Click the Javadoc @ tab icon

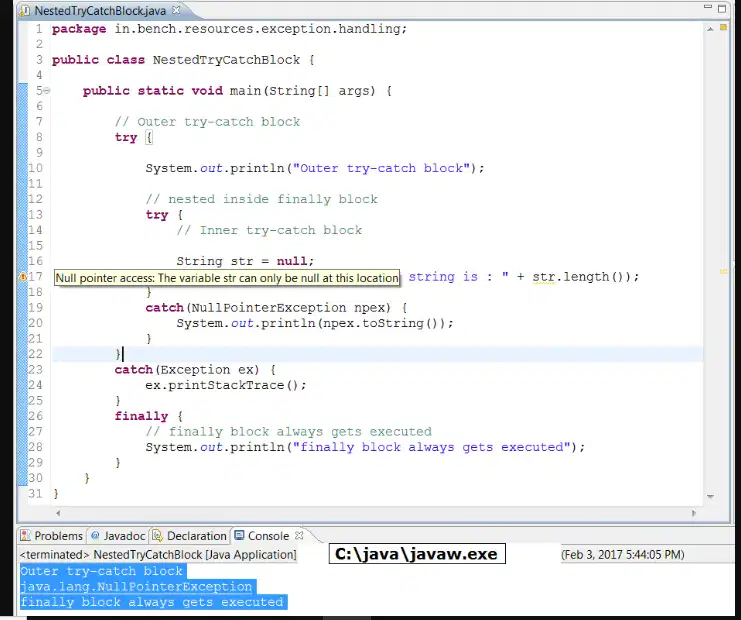click(x=95, y=535)
